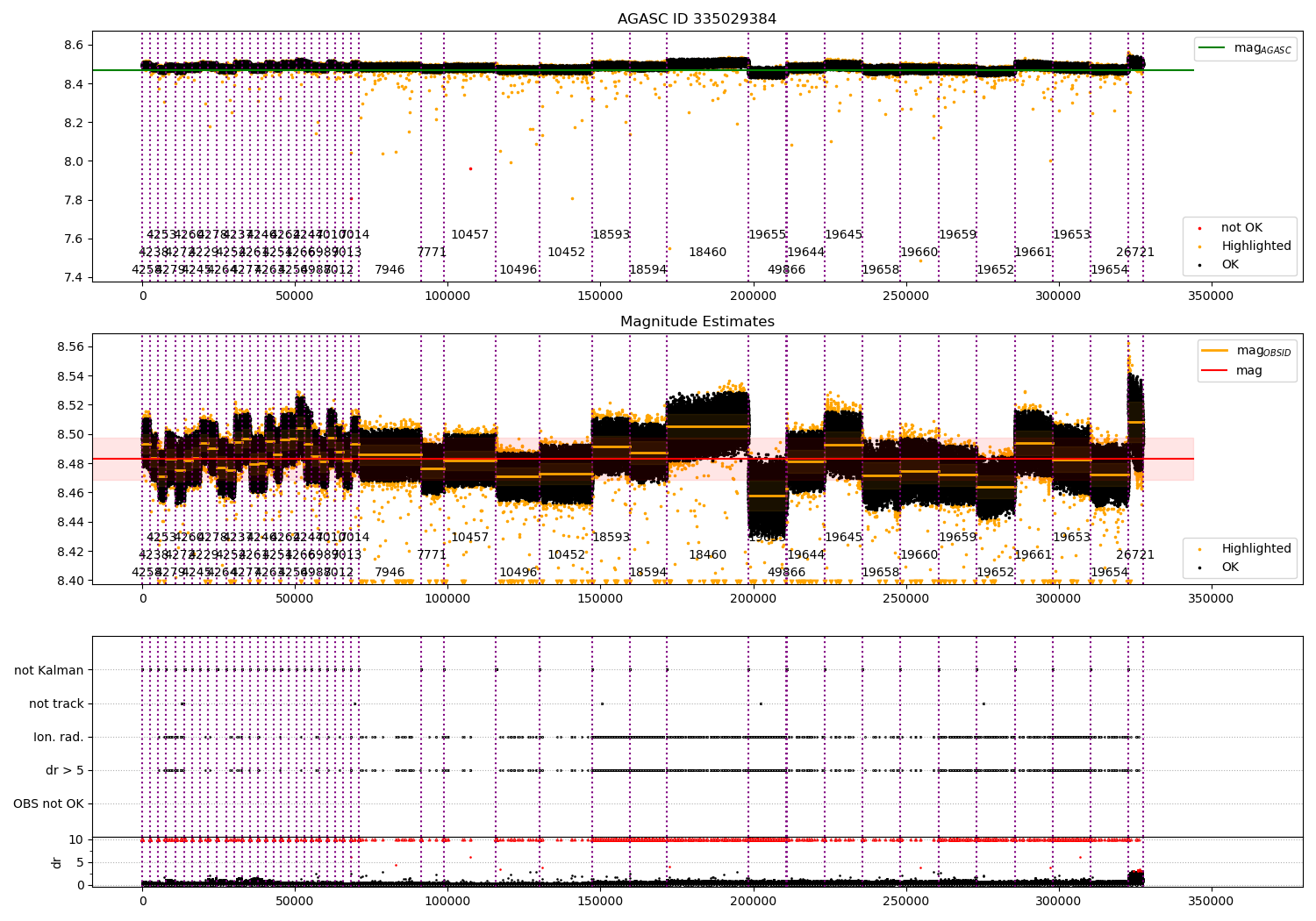The height and width of the screenshot is (921, 1316).
Task: Click the 8.6 y-axis tick of the top plot
Action: tap(74, 45)
